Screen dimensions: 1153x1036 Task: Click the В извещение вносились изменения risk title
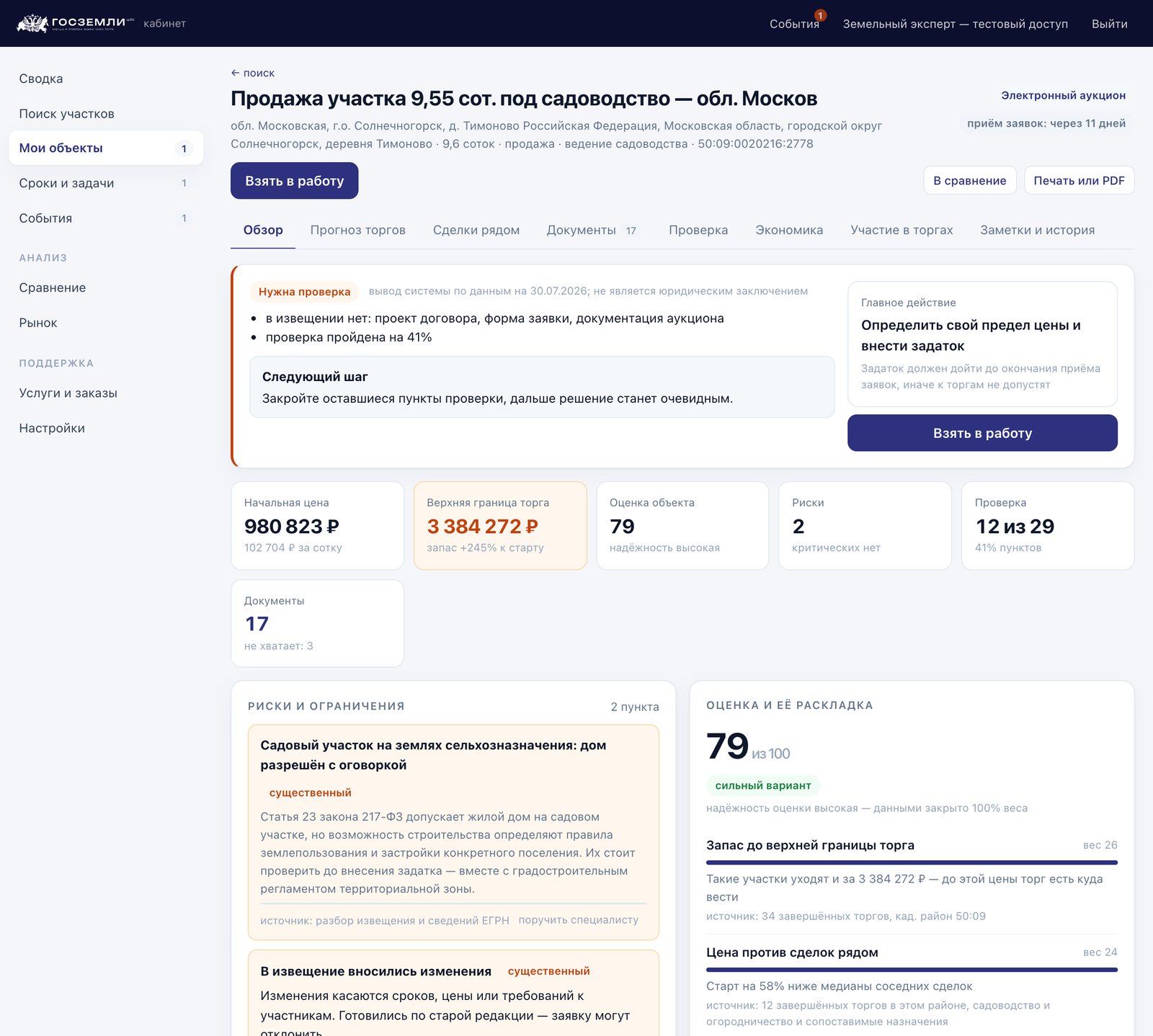coord(375,971)
